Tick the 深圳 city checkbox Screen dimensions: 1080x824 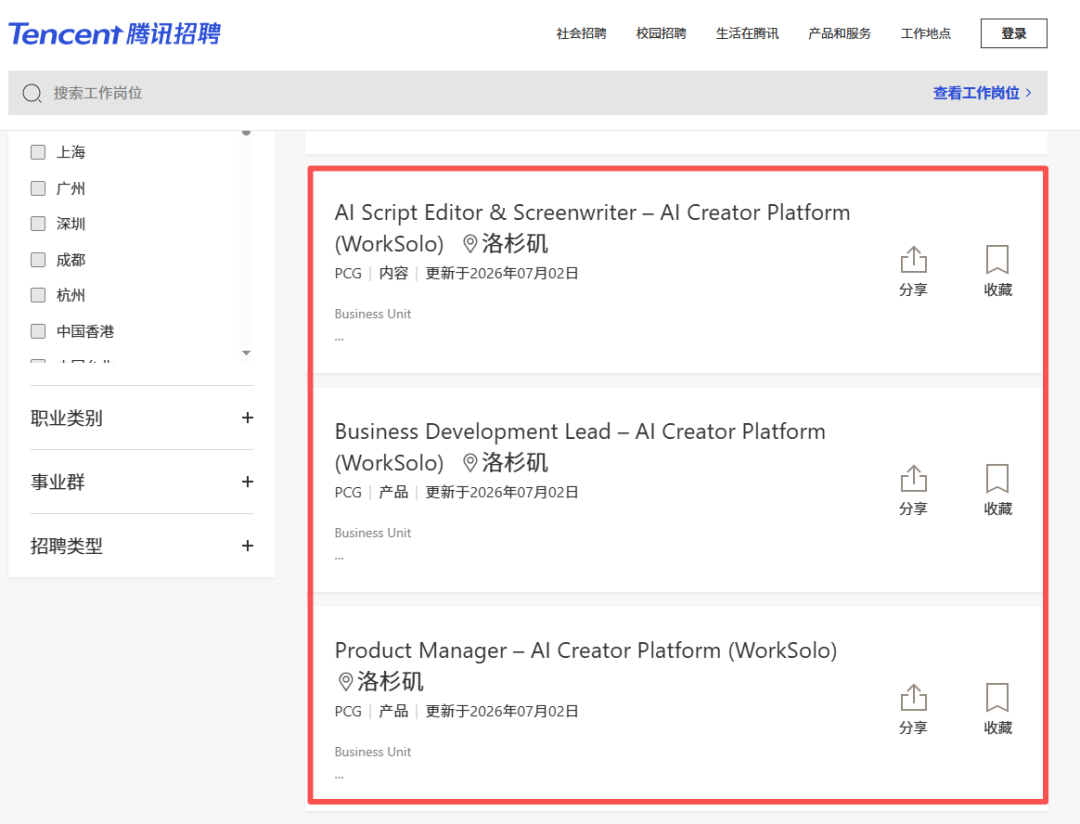(x=38, y=223)
